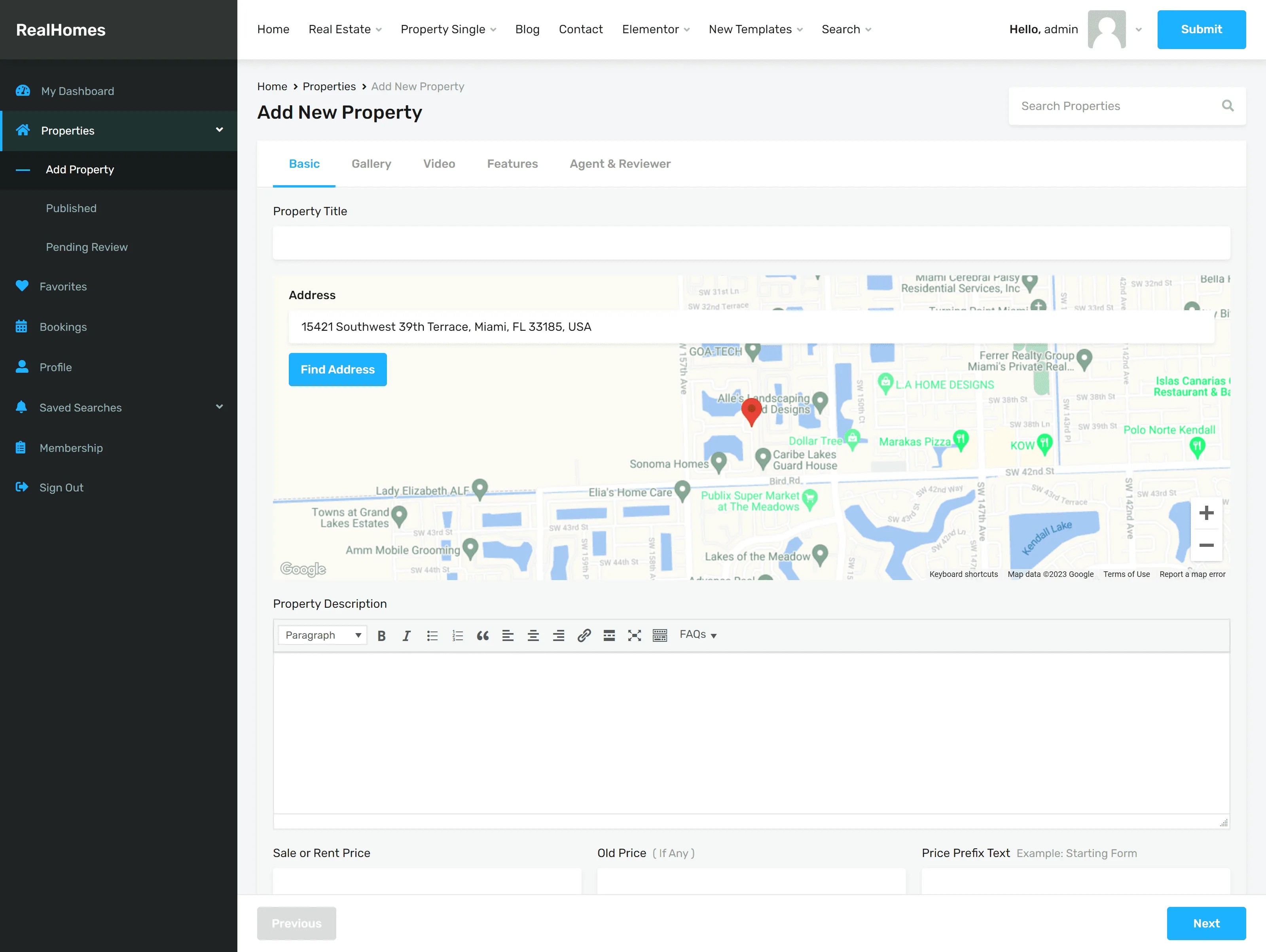Insert a numbered list
This screenshot has width=1266, height=952.
[x=457, y=635]
